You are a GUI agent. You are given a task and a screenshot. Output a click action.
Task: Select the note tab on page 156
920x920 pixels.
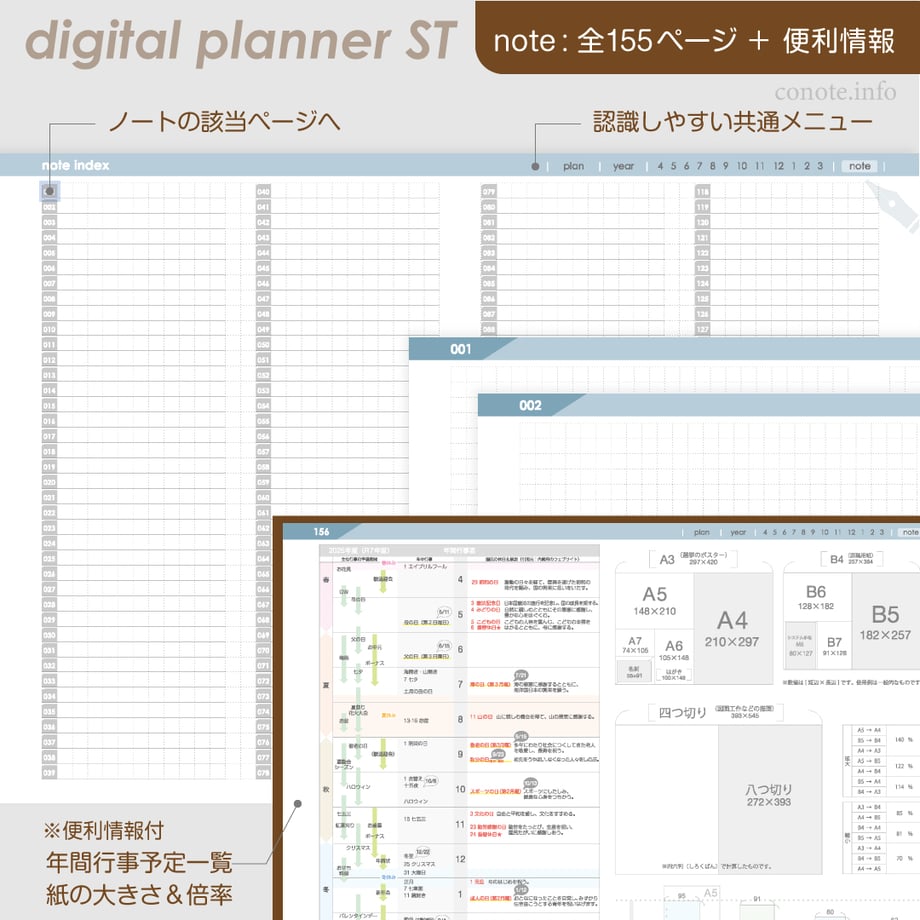click(910, 532)
